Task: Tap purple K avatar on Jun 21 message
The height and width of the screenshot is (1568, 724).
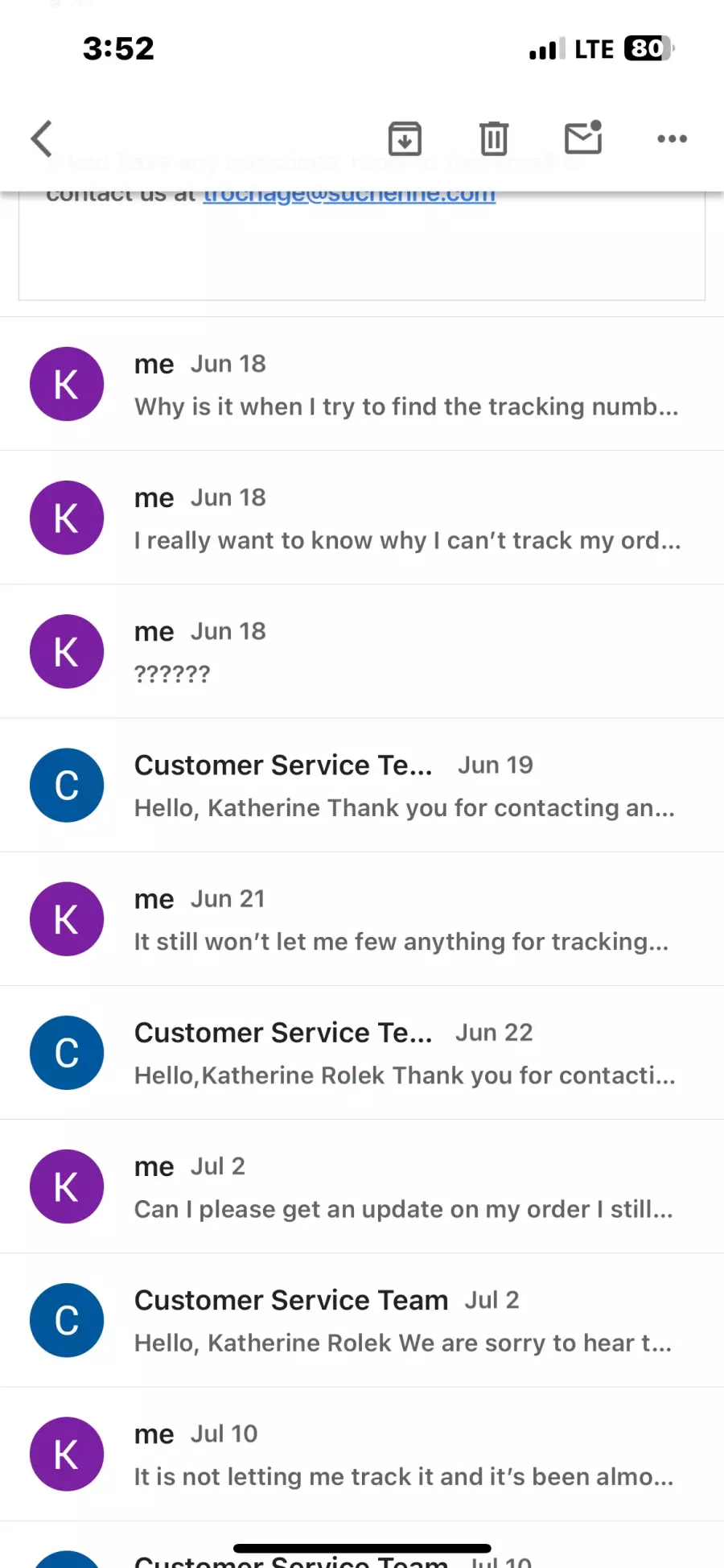Action: coord(67,918)
